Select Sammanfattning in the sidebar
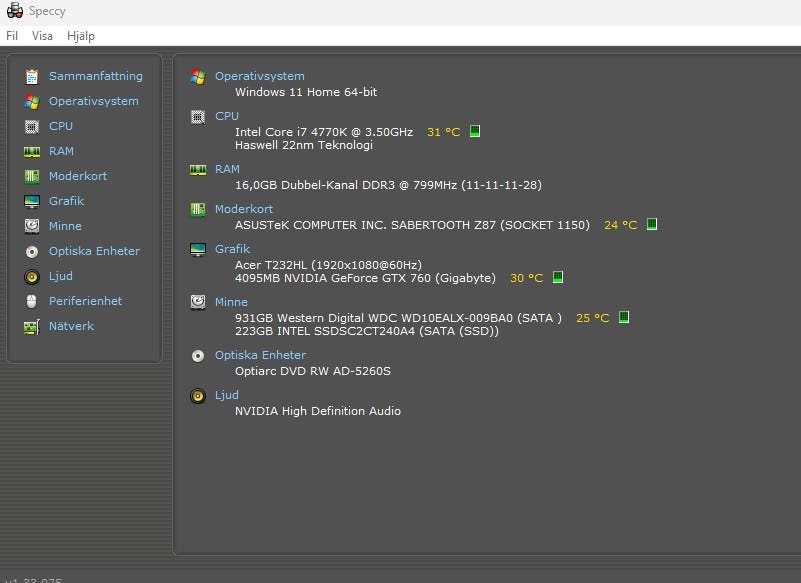The image size is (801, 583). pyautogui.click(x=96, y=76)
